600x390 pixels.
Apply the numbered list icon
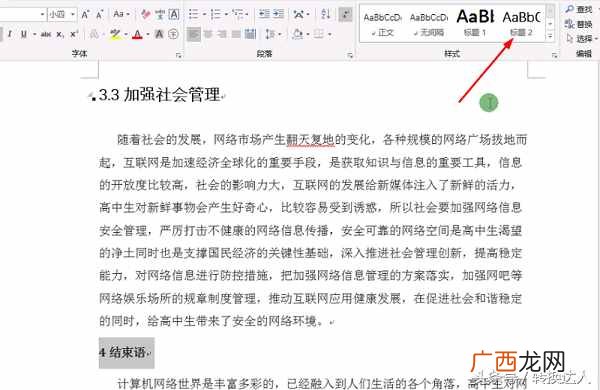point(216,15)
